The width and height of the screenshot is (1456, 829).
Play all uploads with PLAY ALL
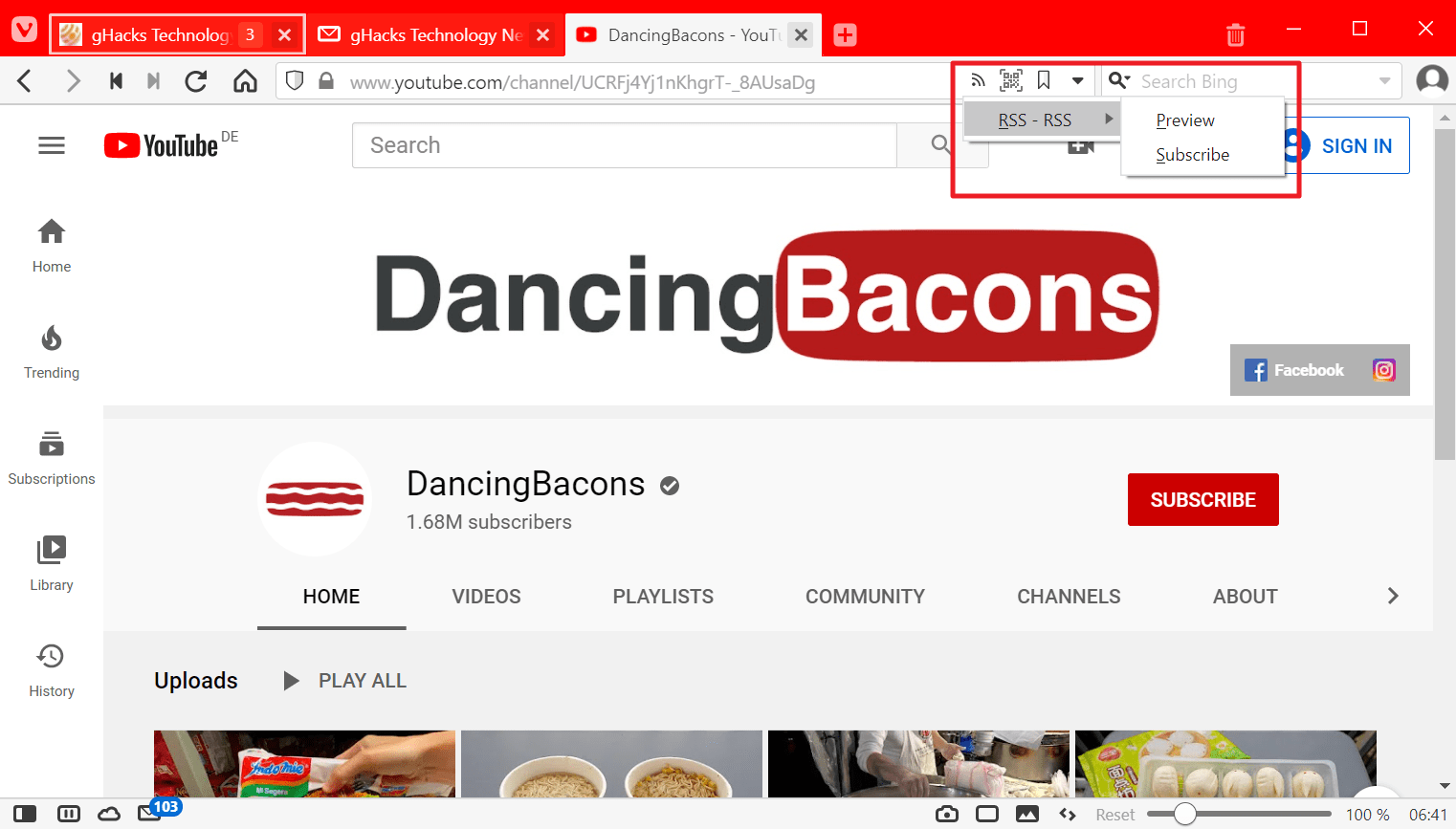(344, 681)
